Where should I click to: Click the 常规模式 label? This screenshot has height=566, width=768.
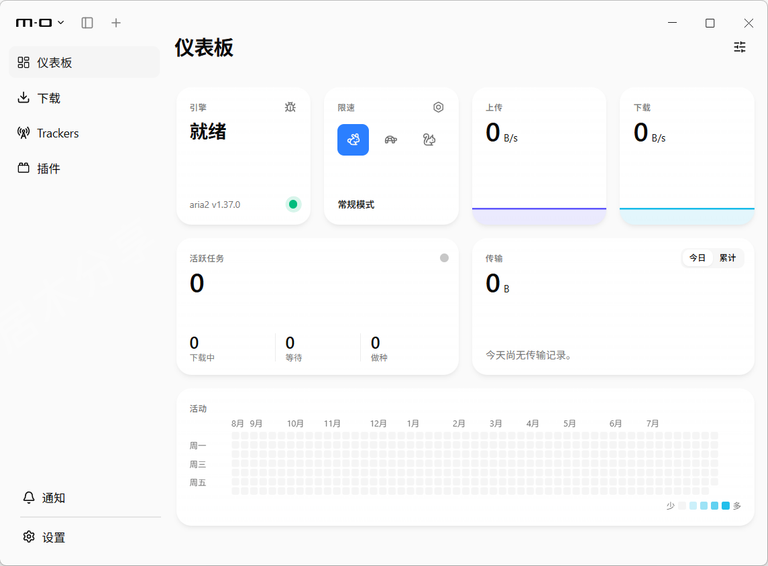pos(356,205)
